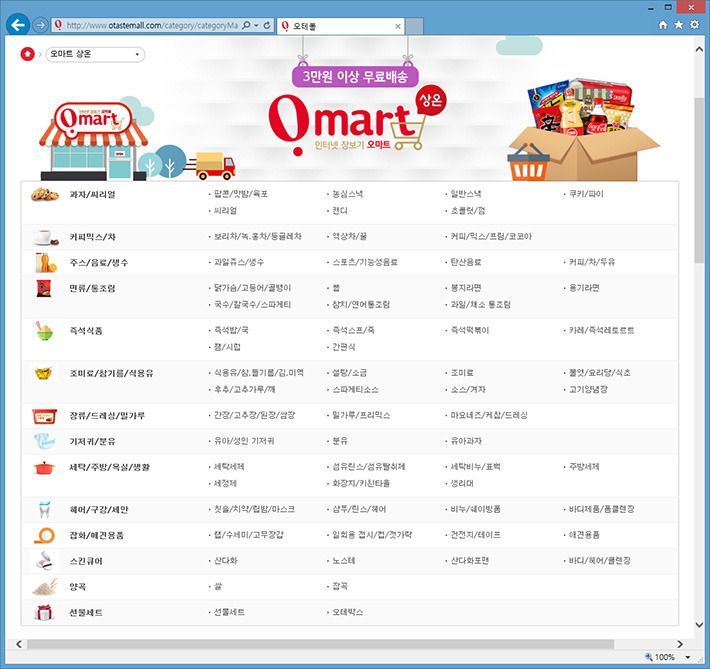
Task: Click the vertical scrollbar down arrow
Action: 699,625
